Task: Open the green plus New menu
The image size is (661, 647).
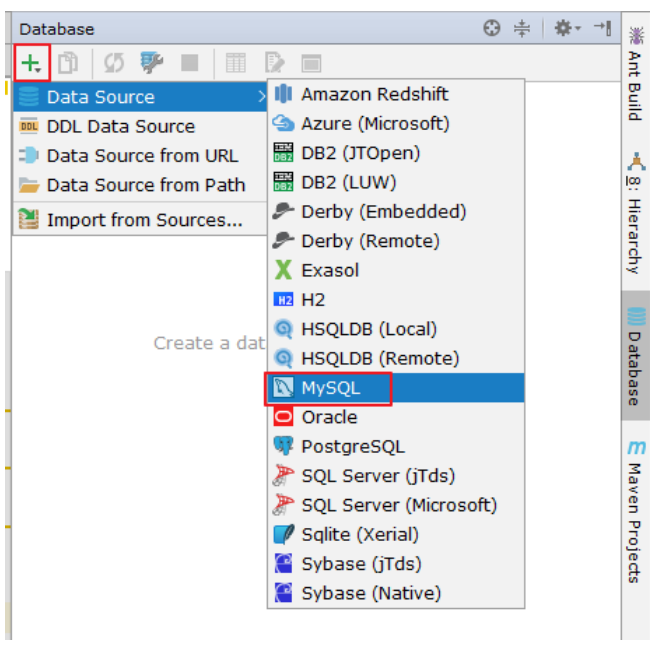Action: [x=32, y=63]
